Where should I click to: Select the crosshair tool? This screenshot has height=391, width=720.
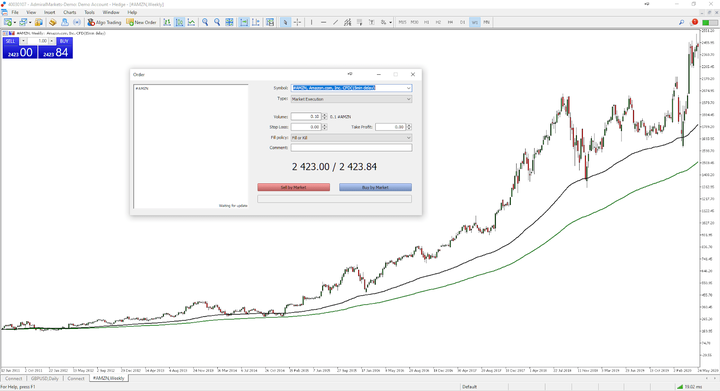pyautogui.click(x=297, y=22)
